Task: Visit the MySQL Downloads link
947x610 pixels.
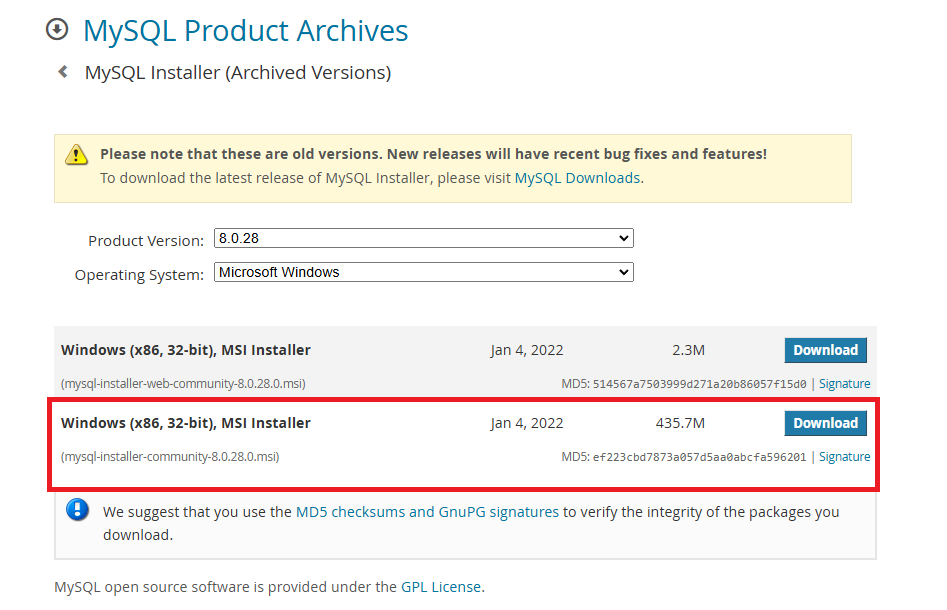Action: click(x=576, y=178)
